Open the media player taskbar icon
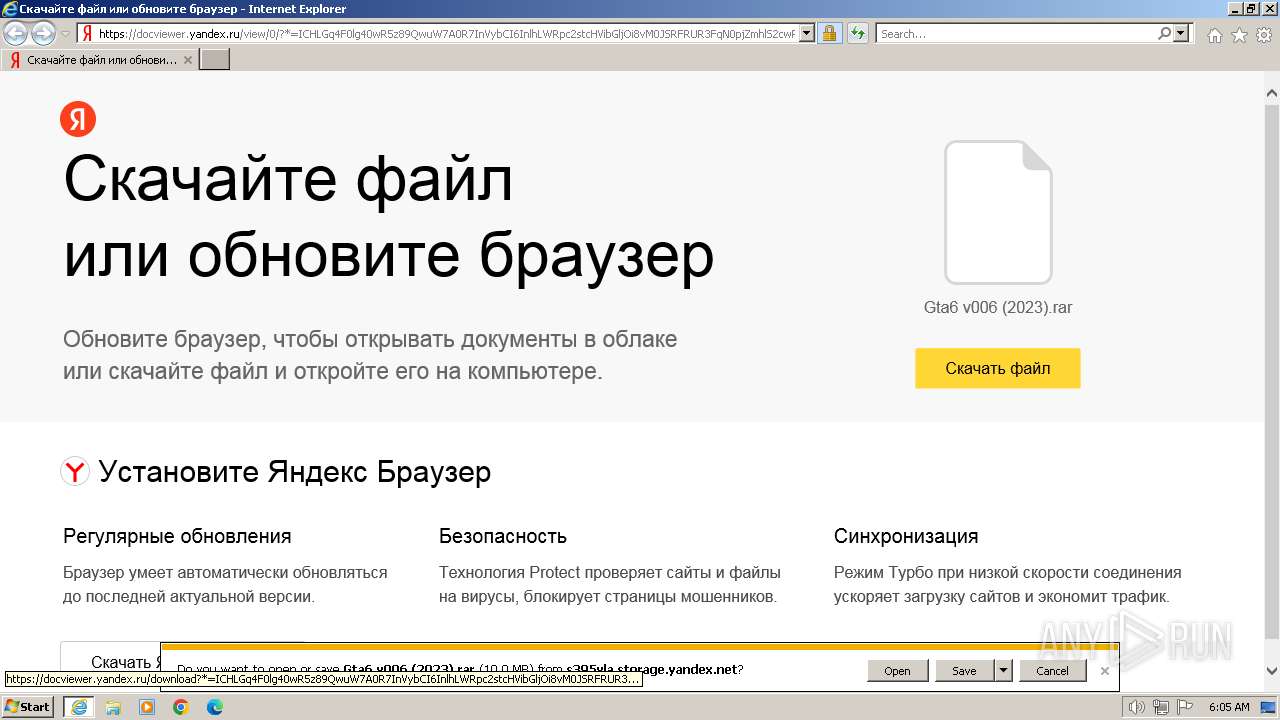 click(147, 707)
